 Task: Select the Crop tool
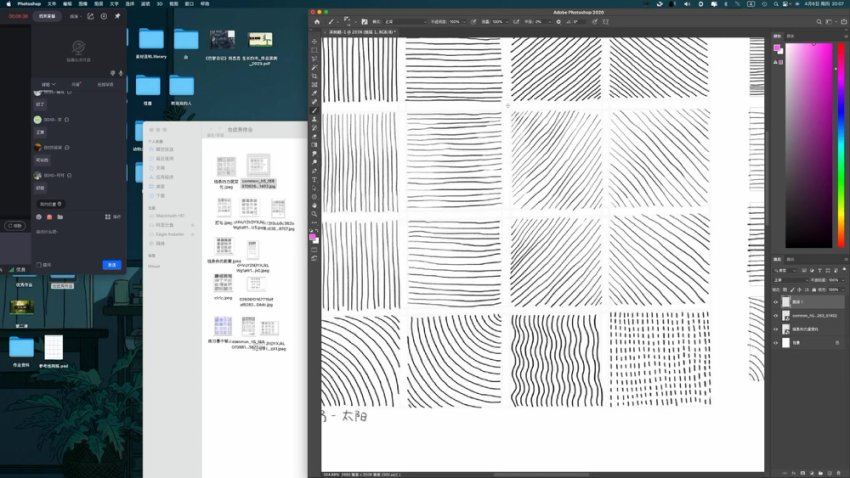[314, 76]
